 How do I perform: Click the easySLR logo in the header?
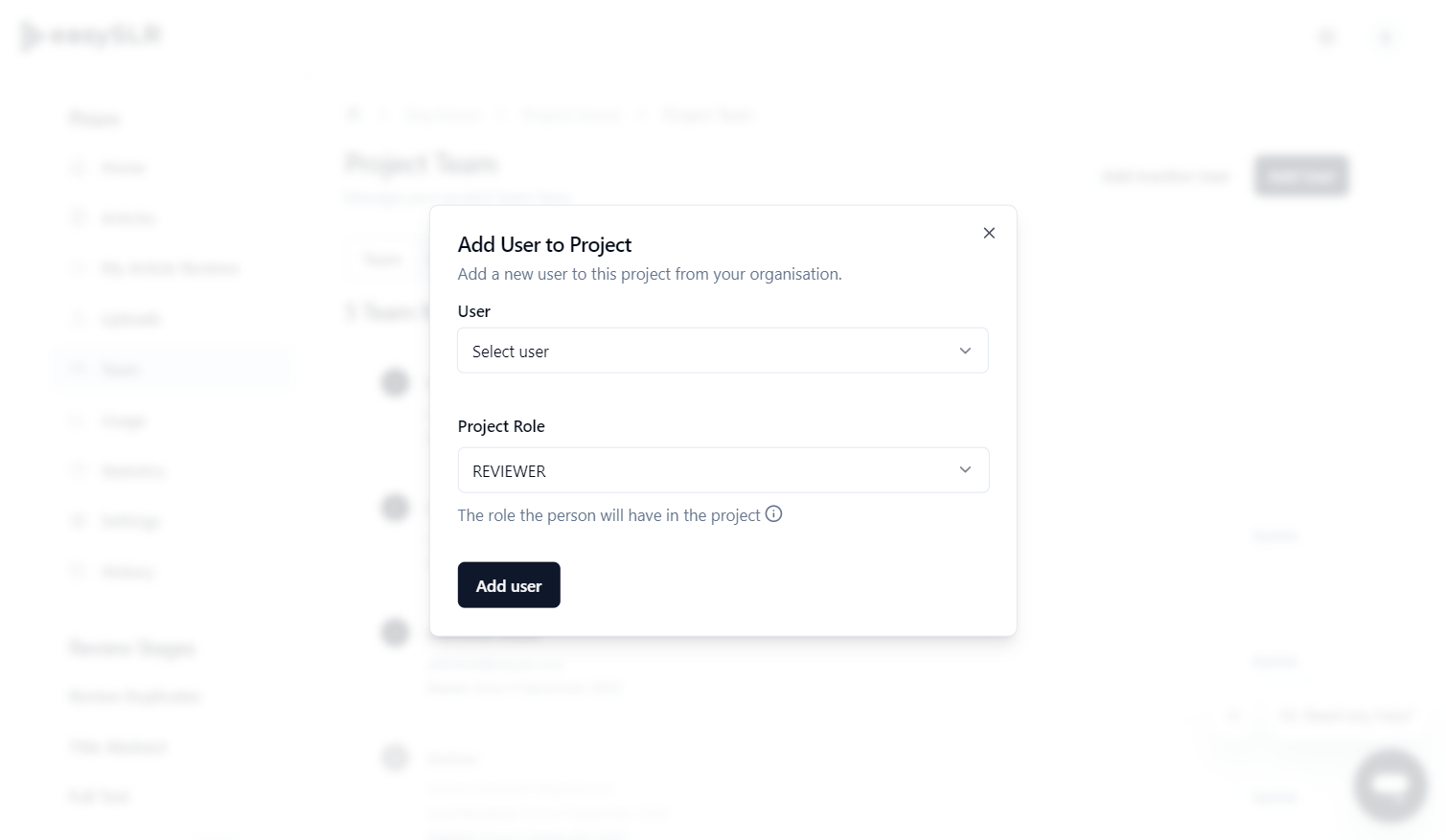(x=91, y=36)
